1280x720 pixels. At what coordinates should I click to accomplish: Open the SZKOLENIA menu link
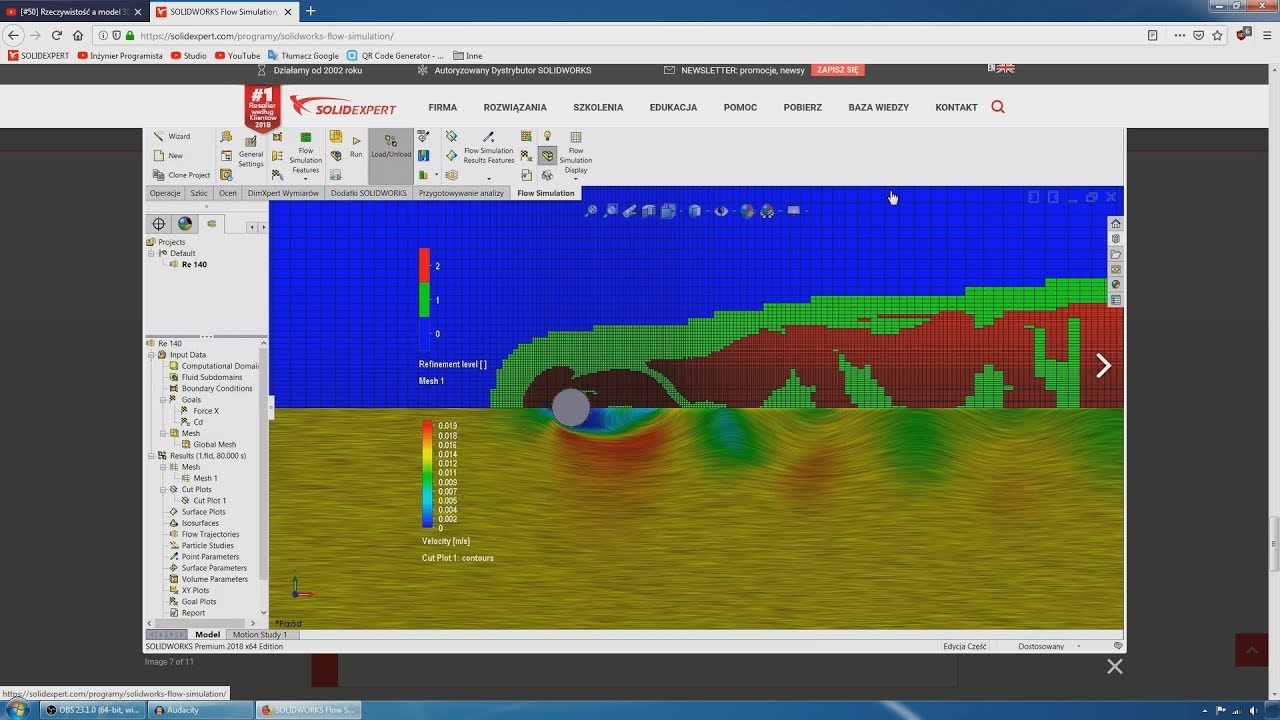coord(598,107)
